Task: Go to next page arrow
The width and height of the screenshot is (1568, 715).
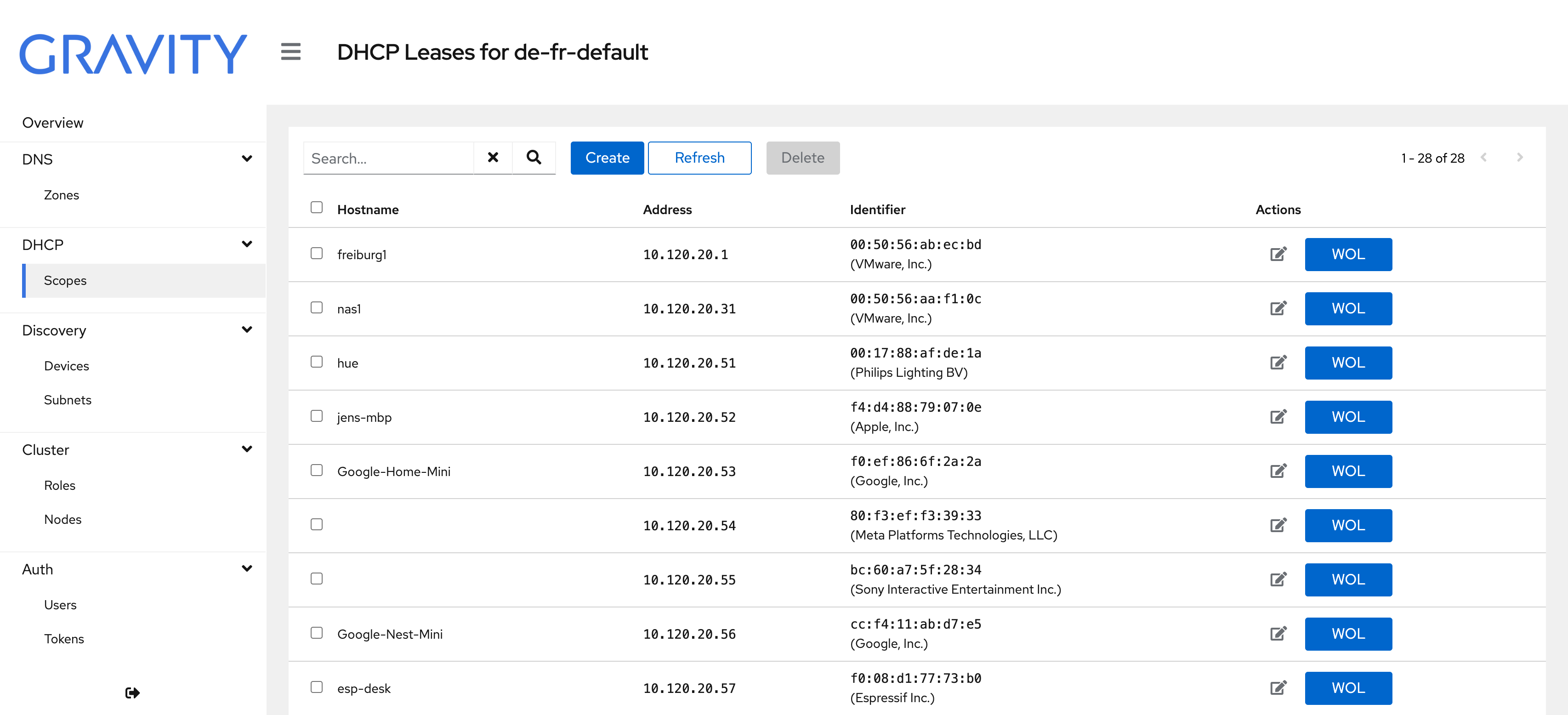Action: pyautogui.click(x=1519, y=158)
